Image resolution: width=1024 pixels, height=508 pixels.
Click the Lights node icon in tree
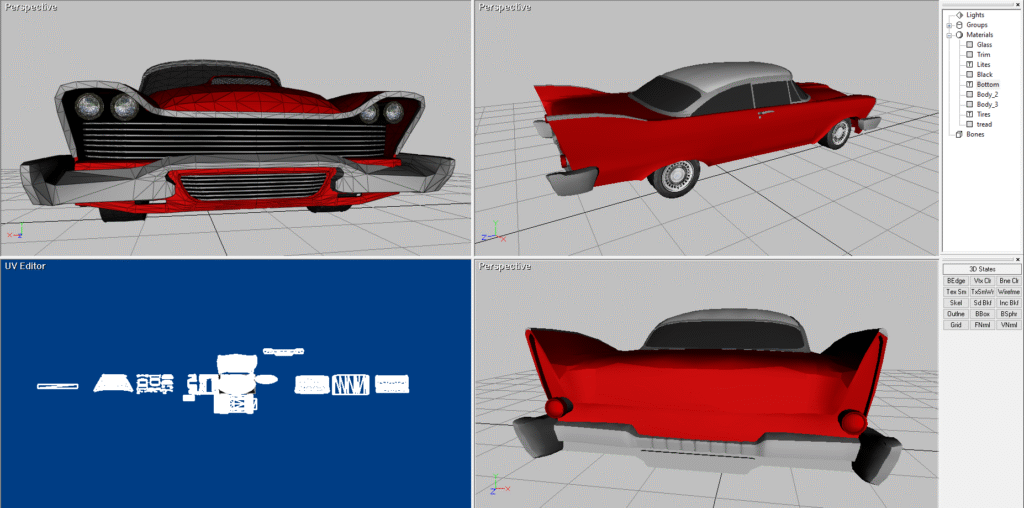coord(960,15)
